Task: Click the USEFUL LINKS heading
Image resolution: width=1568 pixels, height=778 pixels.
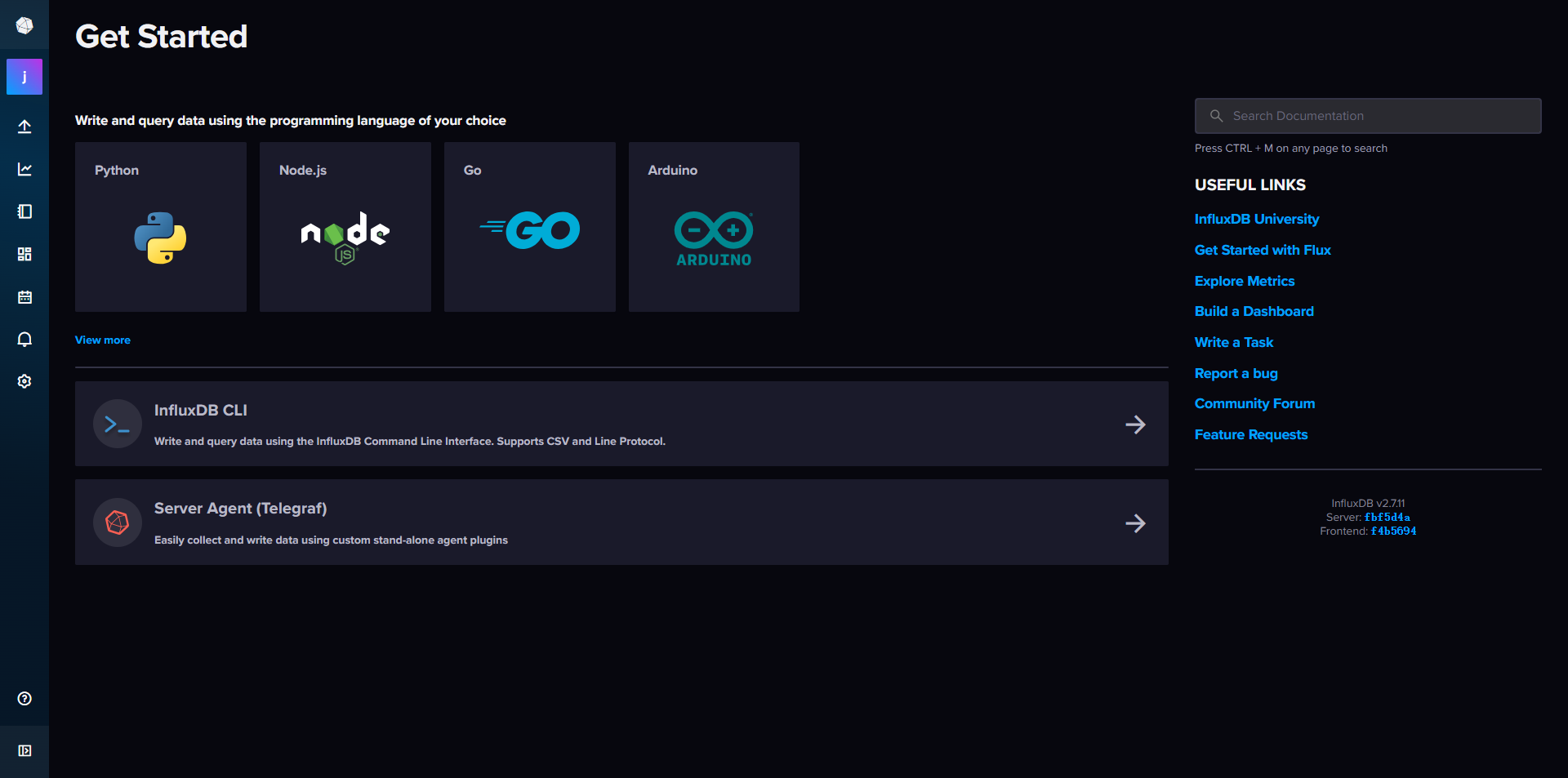Action: (1250, 184)
